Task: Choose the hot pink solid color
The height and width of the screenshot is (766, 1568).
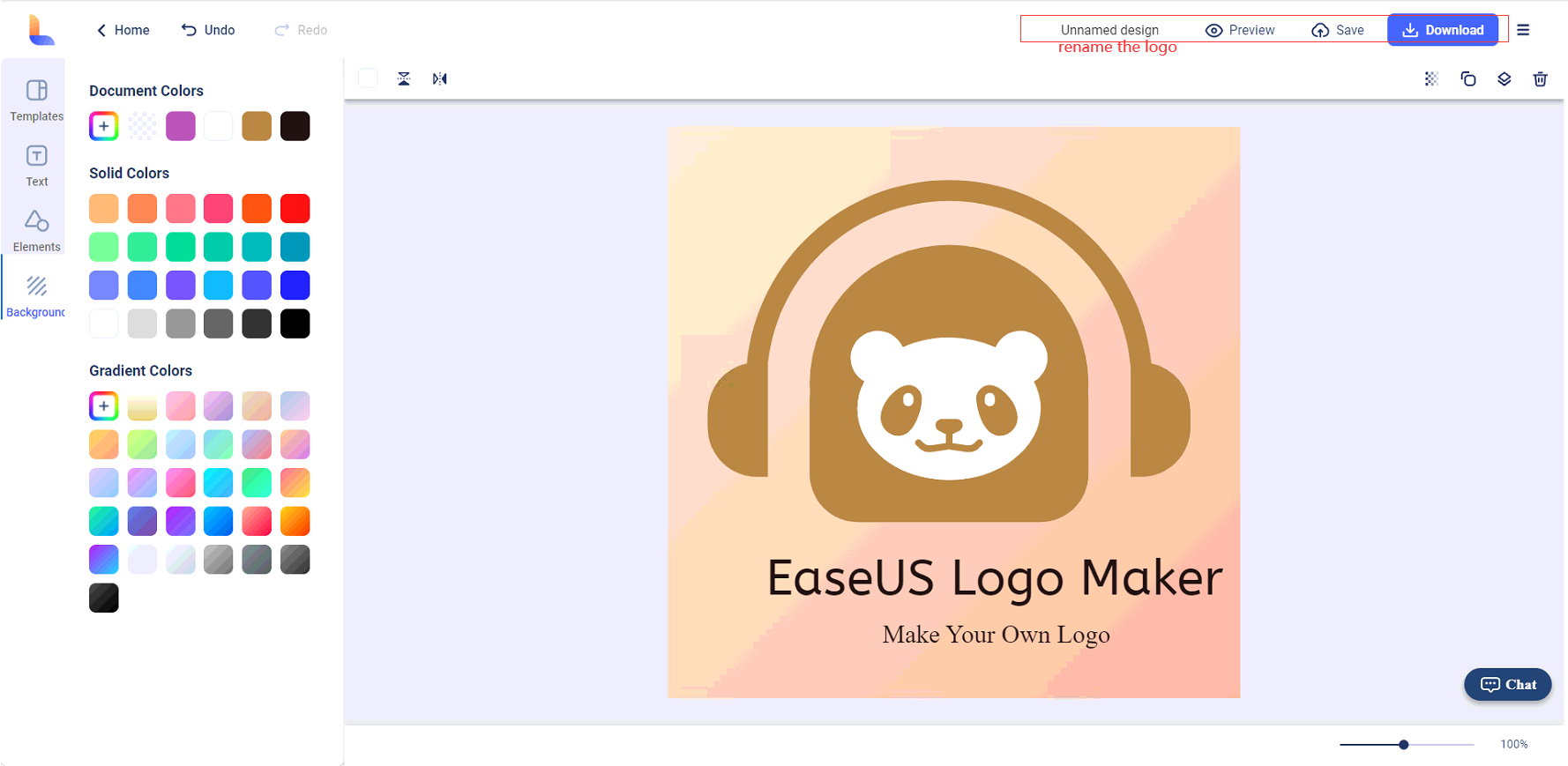Action: tap(219, 209)
